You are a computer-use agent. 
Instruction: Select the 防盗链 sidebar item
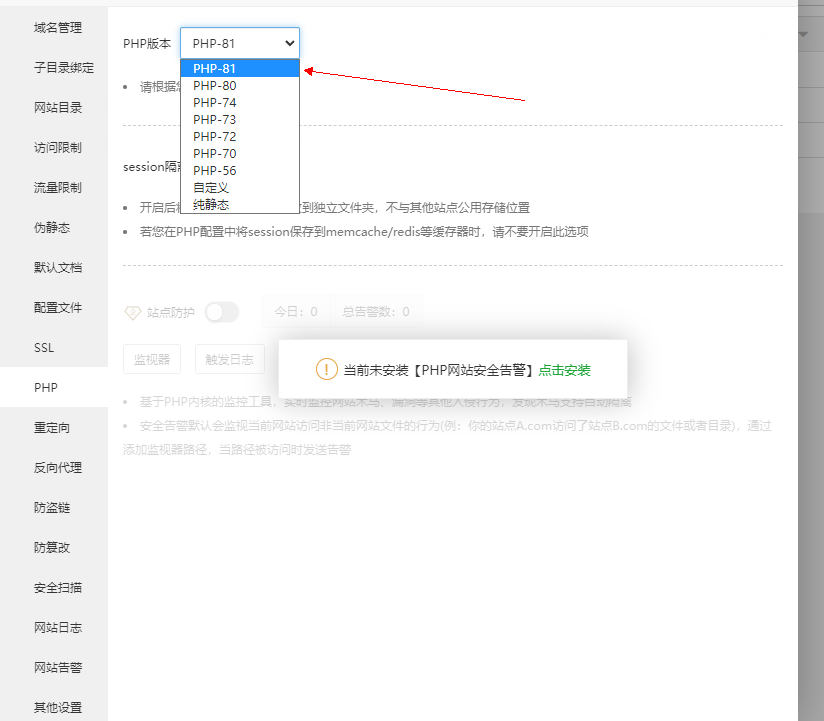pos(52,508)
